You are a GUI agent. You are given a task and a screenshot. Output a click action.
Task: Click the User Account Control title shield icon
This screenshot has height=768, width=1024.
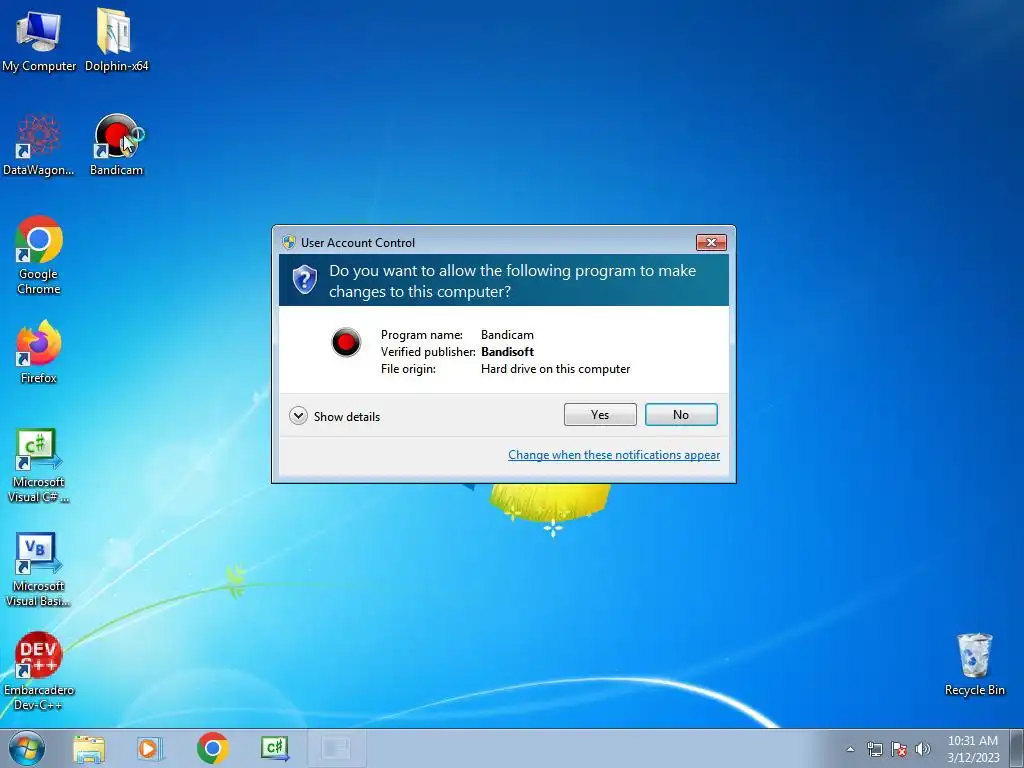coord(289,242)
